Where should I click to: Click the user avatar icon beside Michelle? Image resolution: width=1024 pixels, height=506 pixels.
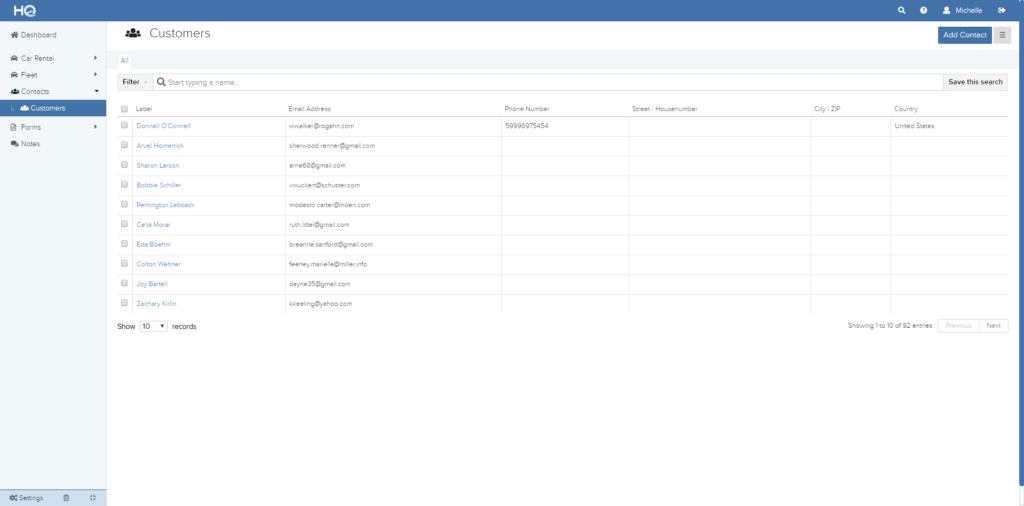(x=946, y=10)
